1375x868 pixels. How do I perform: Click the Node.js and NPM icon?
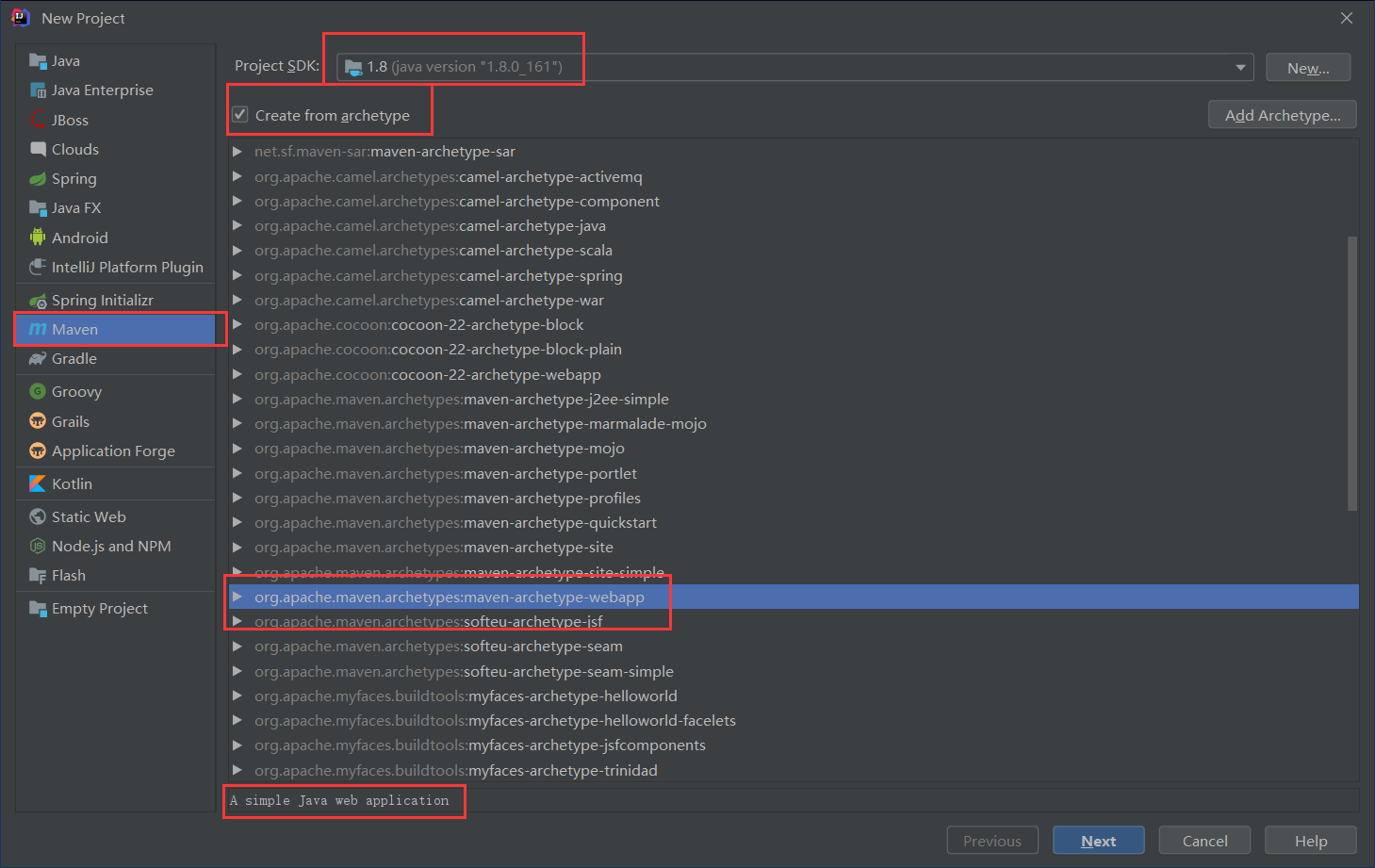(38, 546)
